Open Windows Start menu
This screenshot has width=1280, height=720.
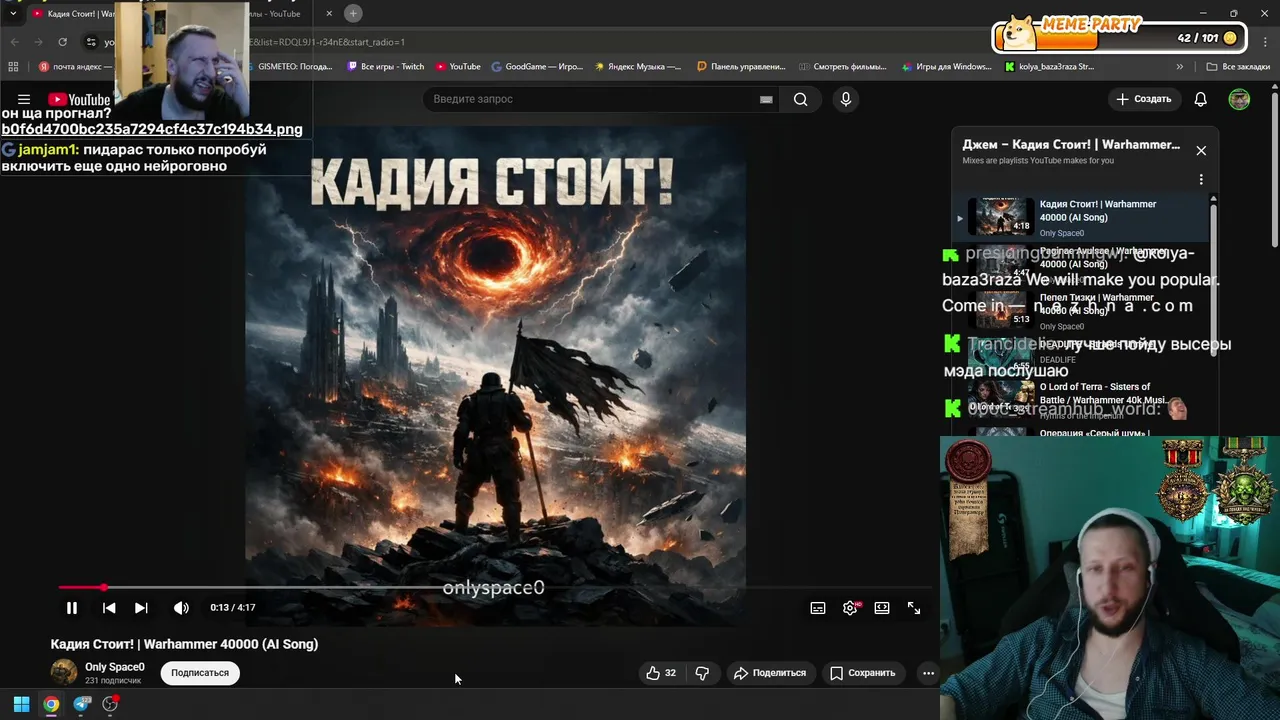click(21, 704)
